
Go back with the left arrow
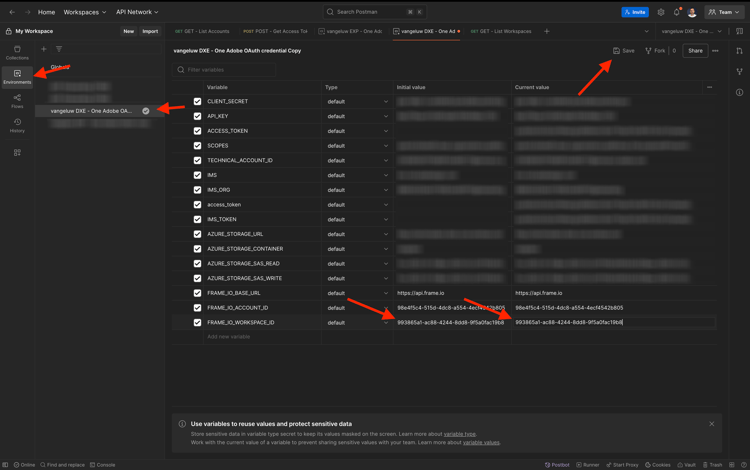pyautogui.click(x=12, y=12)
